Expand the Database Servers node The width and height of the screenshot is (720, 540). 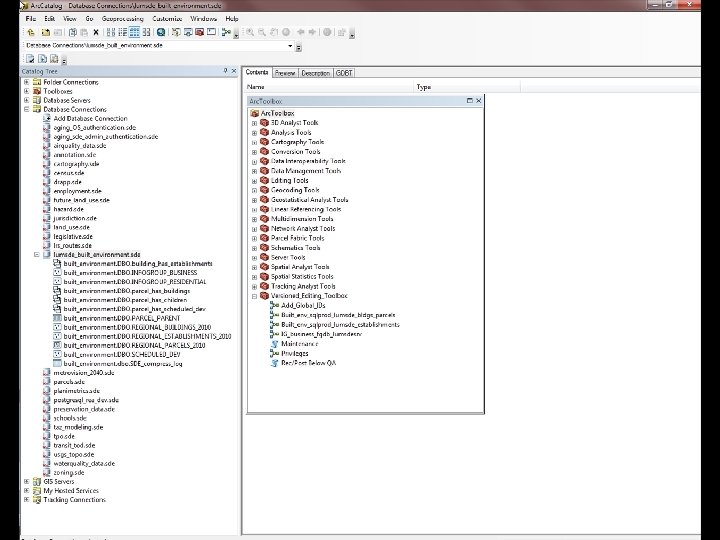(x=27, y=100)
